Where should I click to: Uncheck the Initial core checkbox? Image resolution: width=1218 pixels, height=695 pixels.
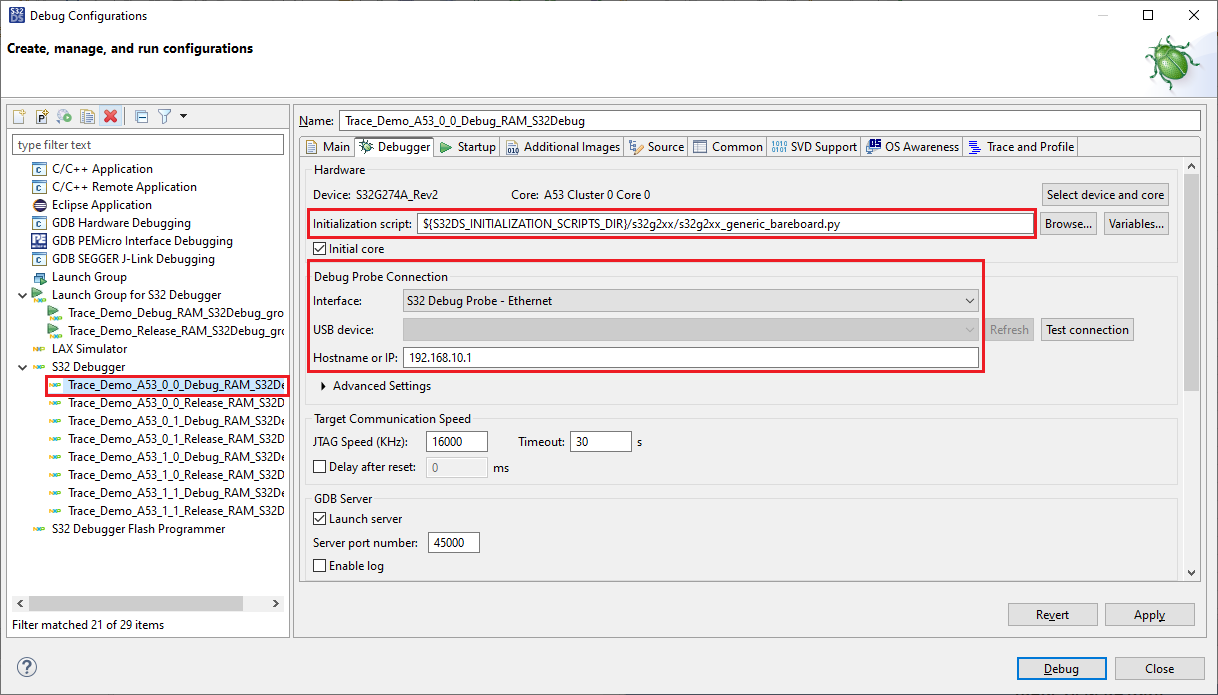click(322, 248)
